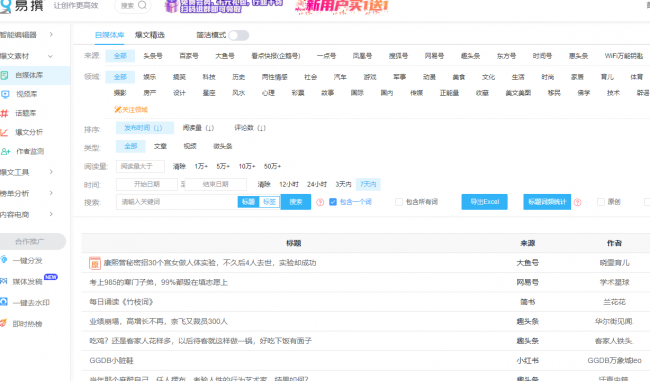Viewport: 650px width, 381px height.
Task: Set read count filter to 50万+
Action: 272,166
